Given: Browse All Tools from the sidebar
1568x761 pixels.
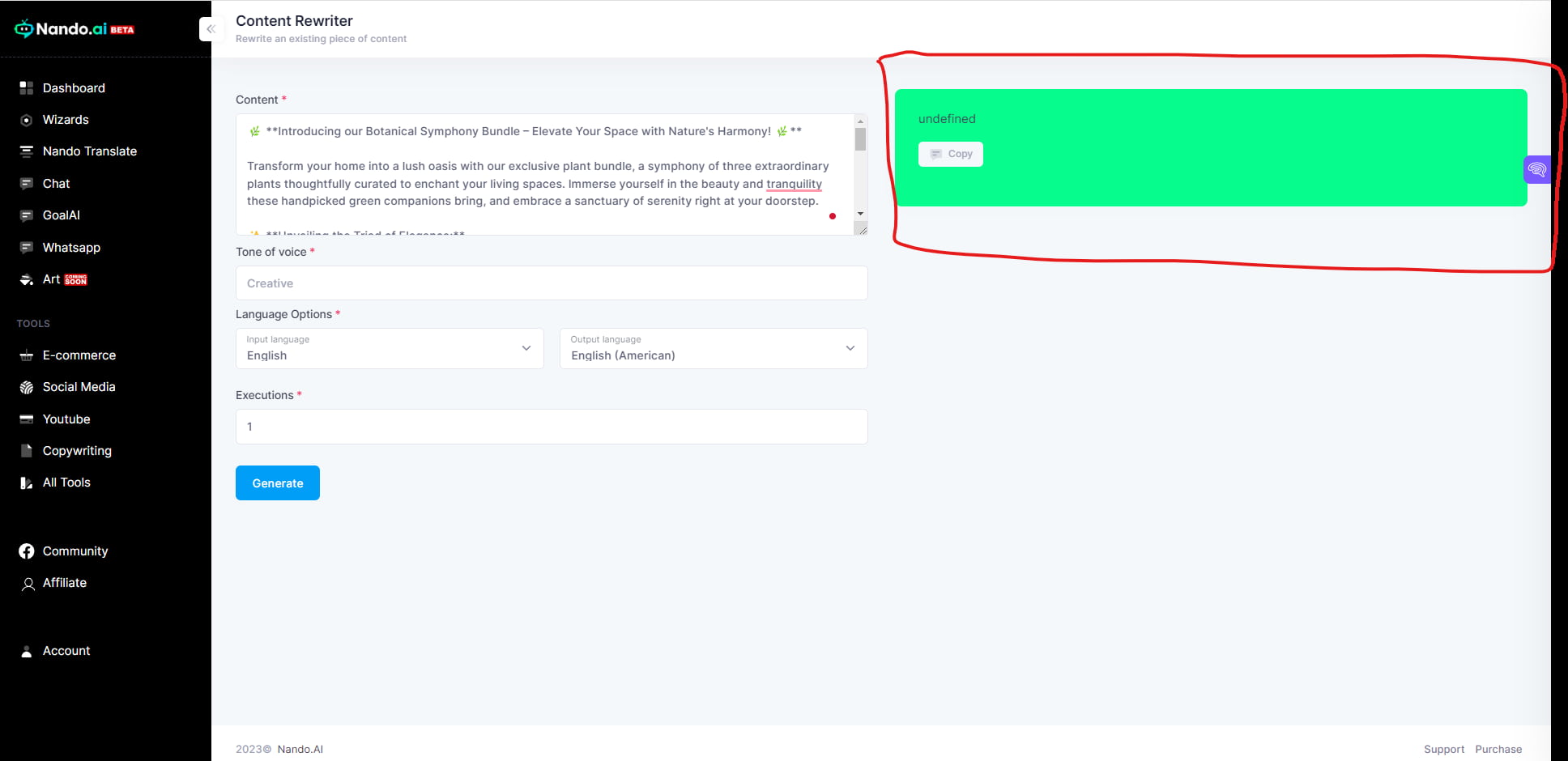Looking at the screenshot, I should 65,482.
